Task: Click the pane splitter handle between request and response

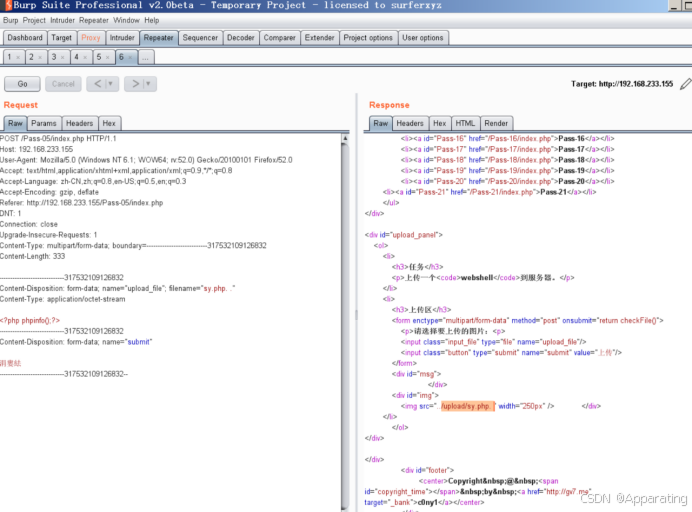Action: pos(356,314)
